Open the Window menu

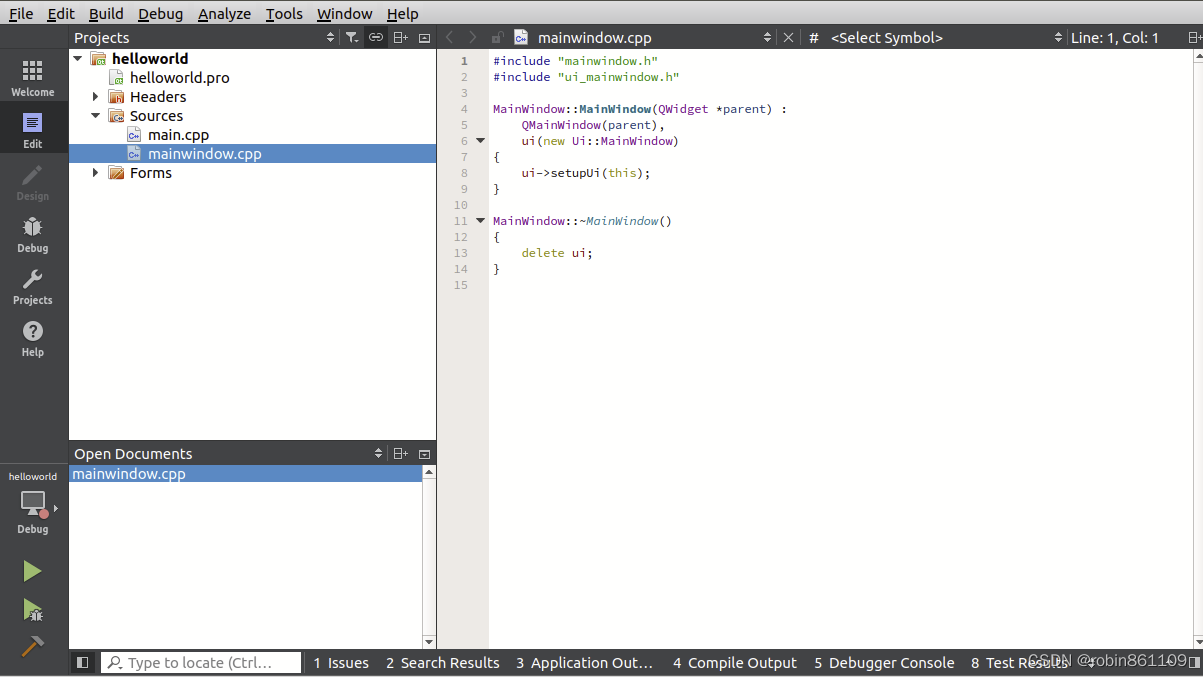click(x=345, y=13)
